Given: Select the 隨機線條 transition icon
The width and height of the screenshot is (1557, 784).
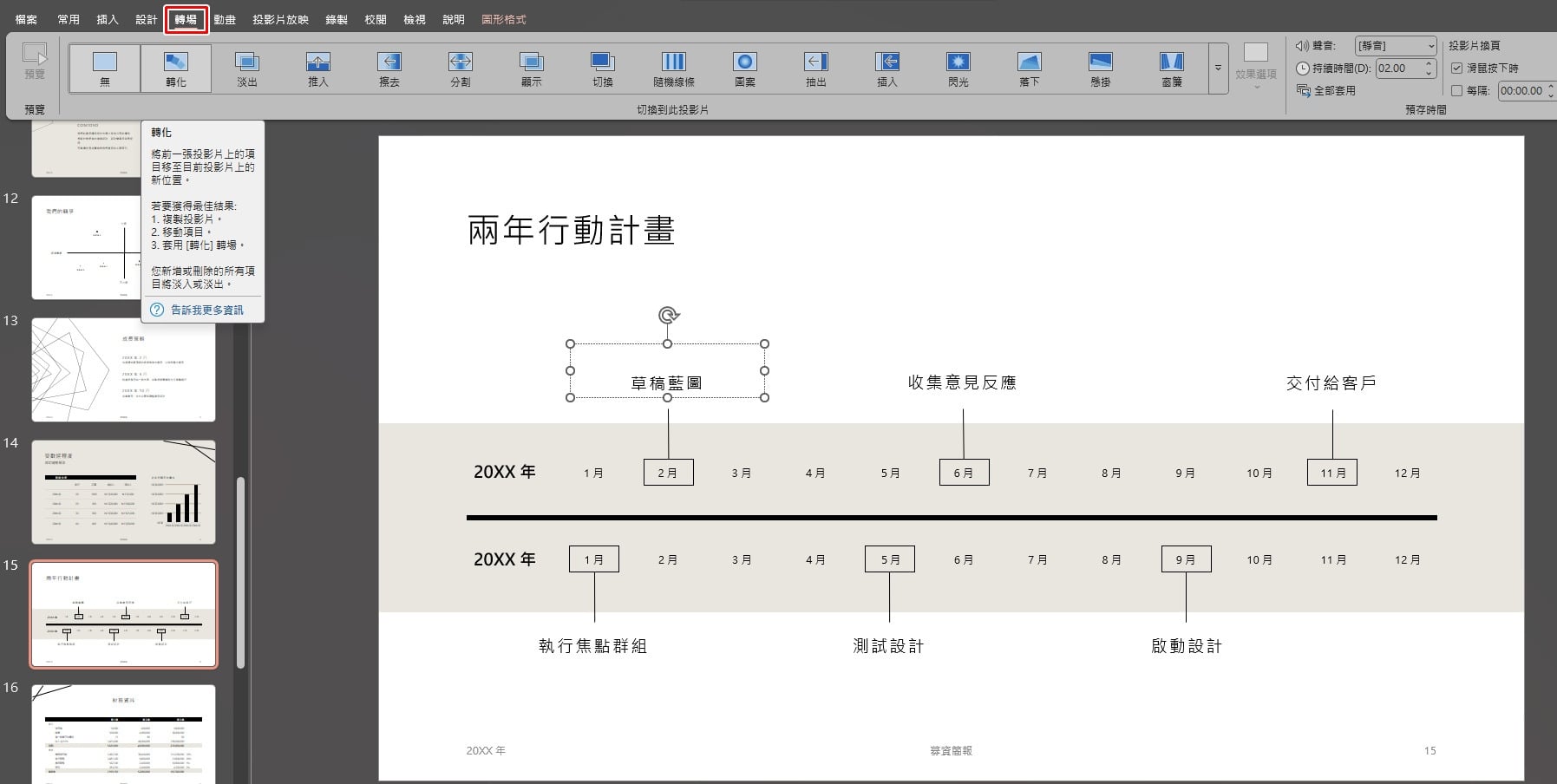Looking at the screenshot, I should [x=674, y=69].
